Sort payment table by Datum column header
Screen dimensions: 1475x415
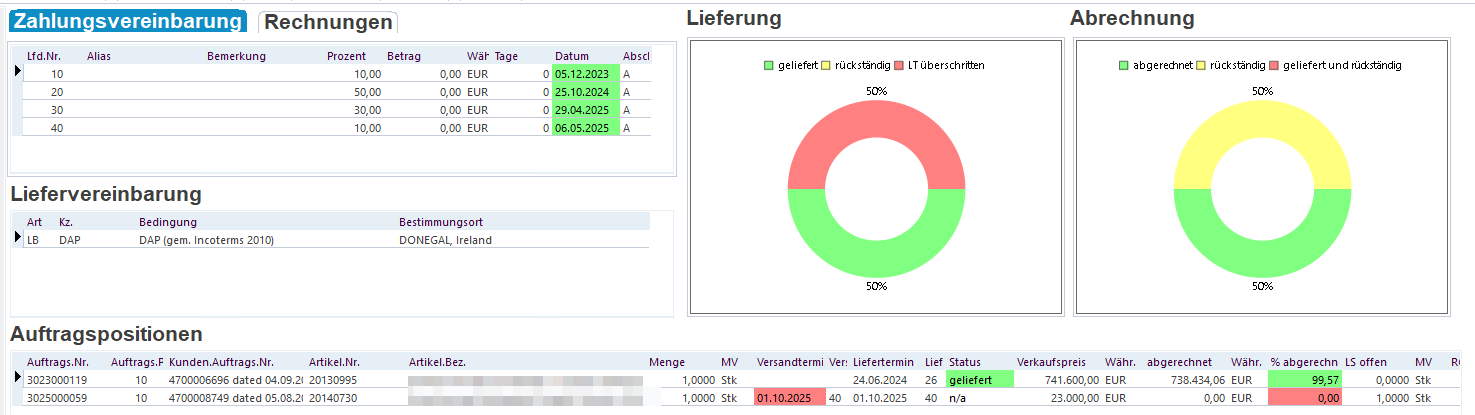pyautogui.click(x=572, y=56)
